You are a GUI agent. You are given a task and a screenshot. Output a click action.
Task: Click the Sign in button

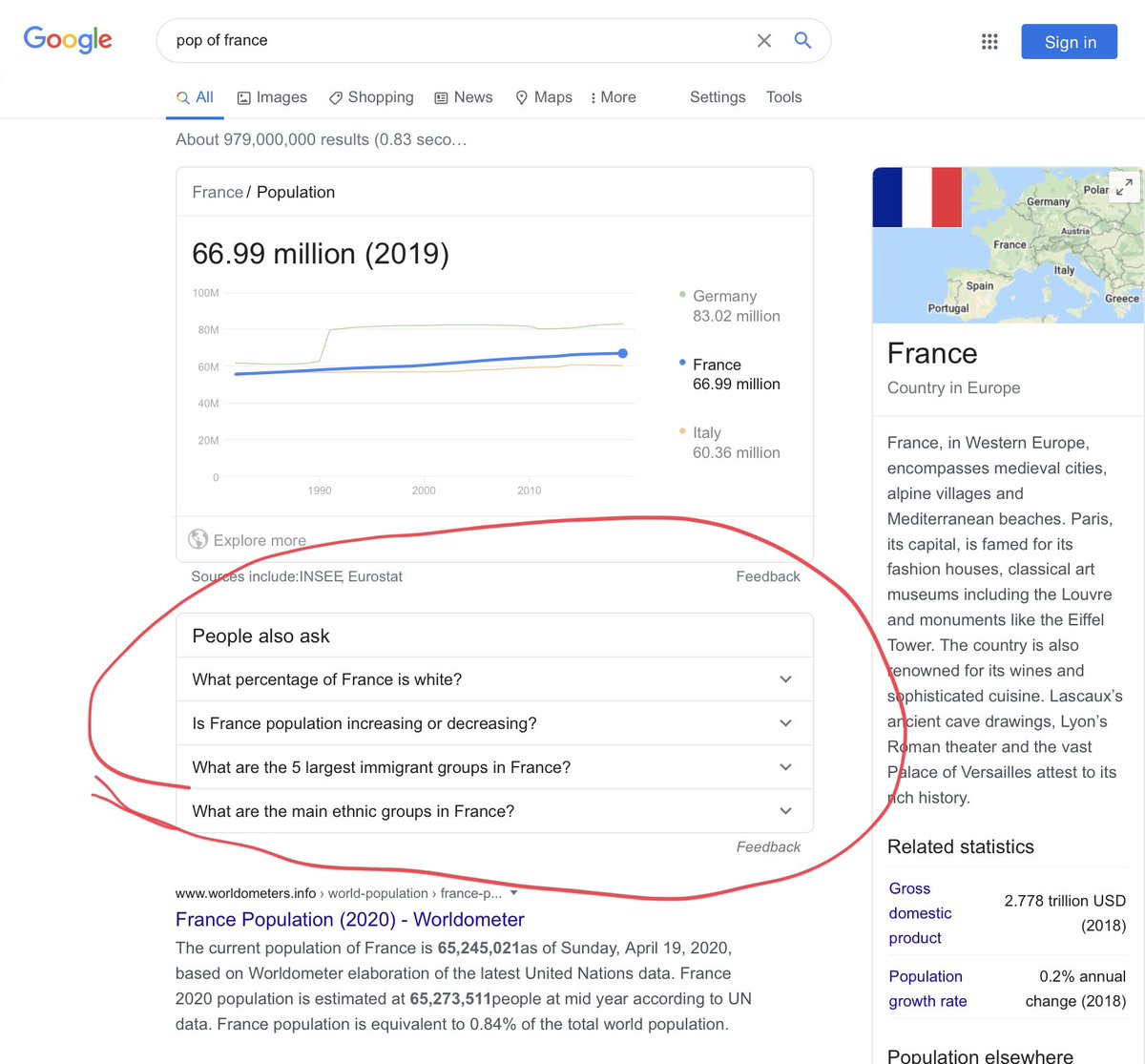(1069, 42)
